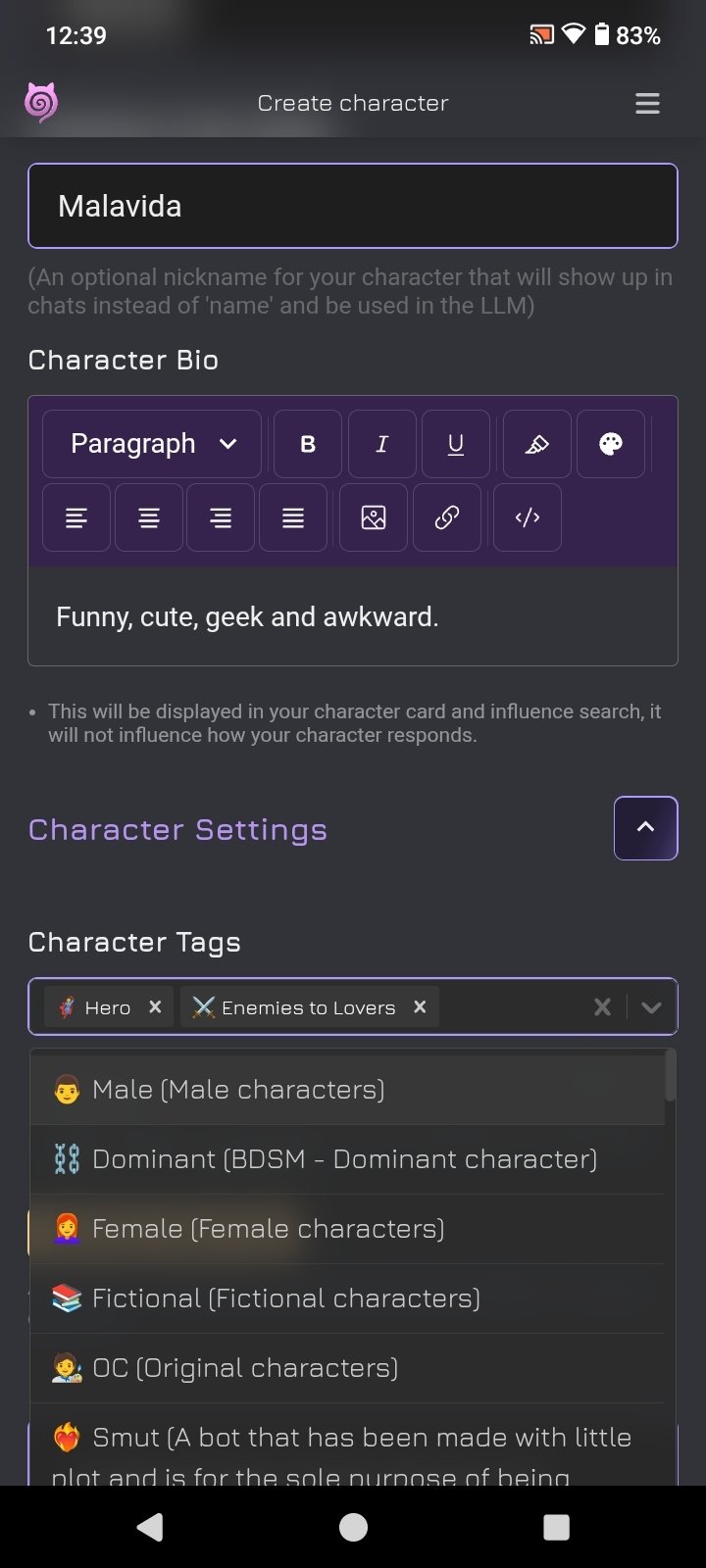
Task: Toggle underline formatting
Action: pyautogui.click(x=456, y=444)
